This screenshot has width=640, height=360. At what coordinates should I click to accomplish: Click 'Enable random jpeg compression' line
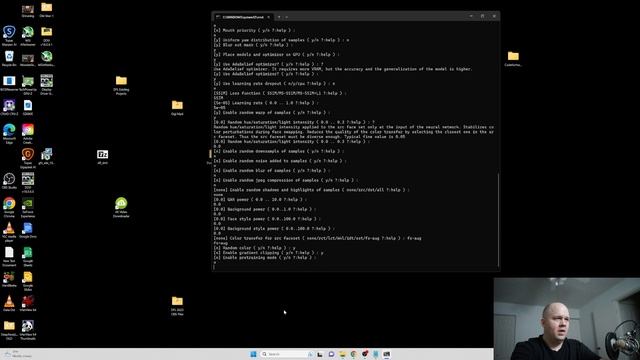[286, 180]
